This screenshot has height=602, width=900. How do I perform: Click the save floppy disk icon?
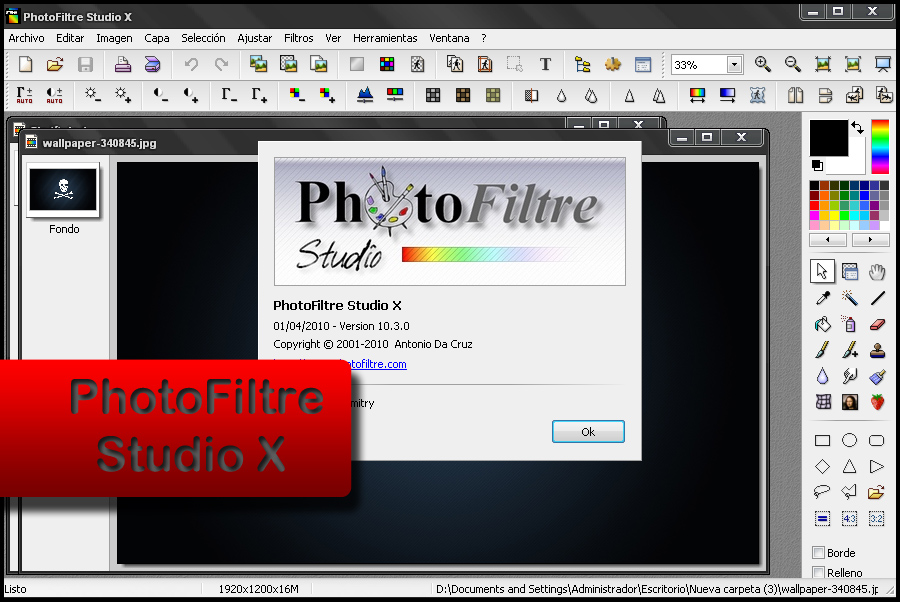85,64
